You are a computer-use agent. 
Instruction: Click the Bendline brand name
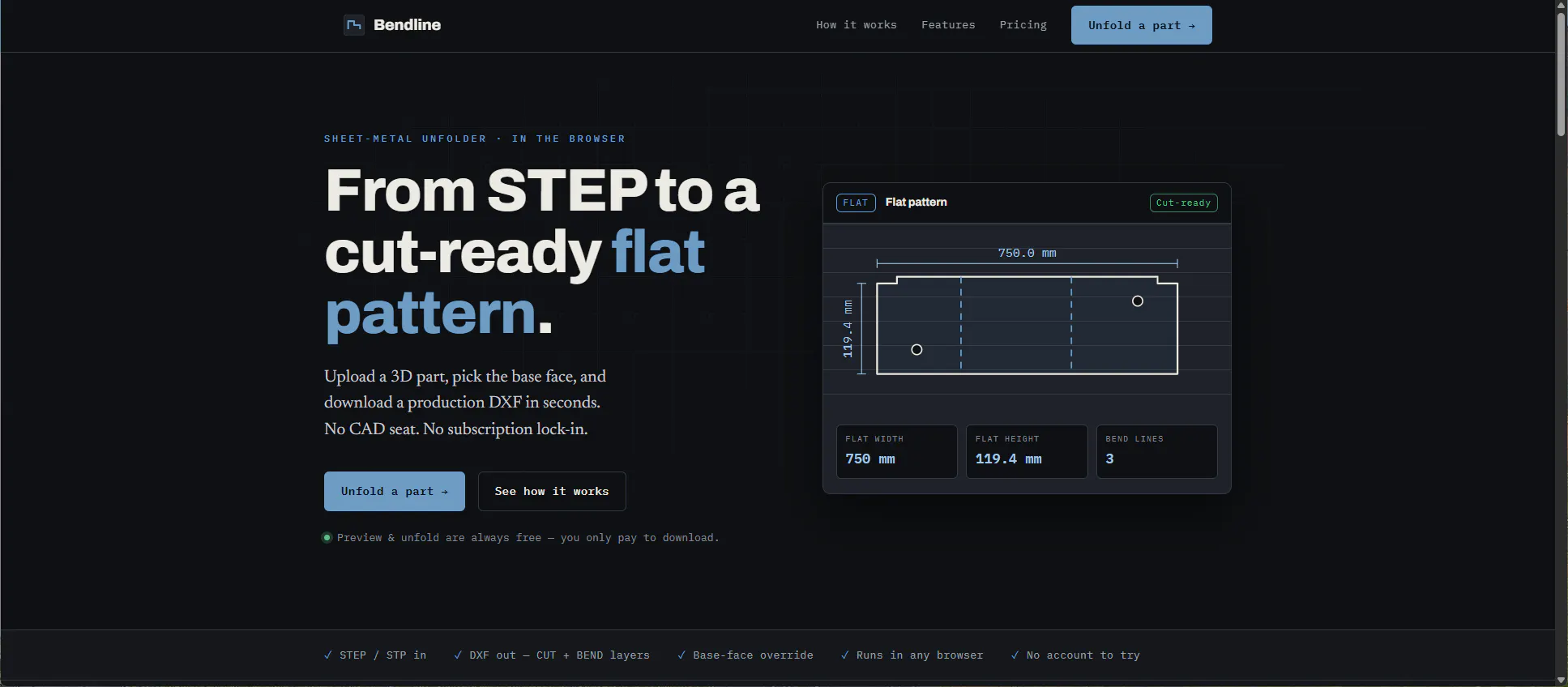407,25
